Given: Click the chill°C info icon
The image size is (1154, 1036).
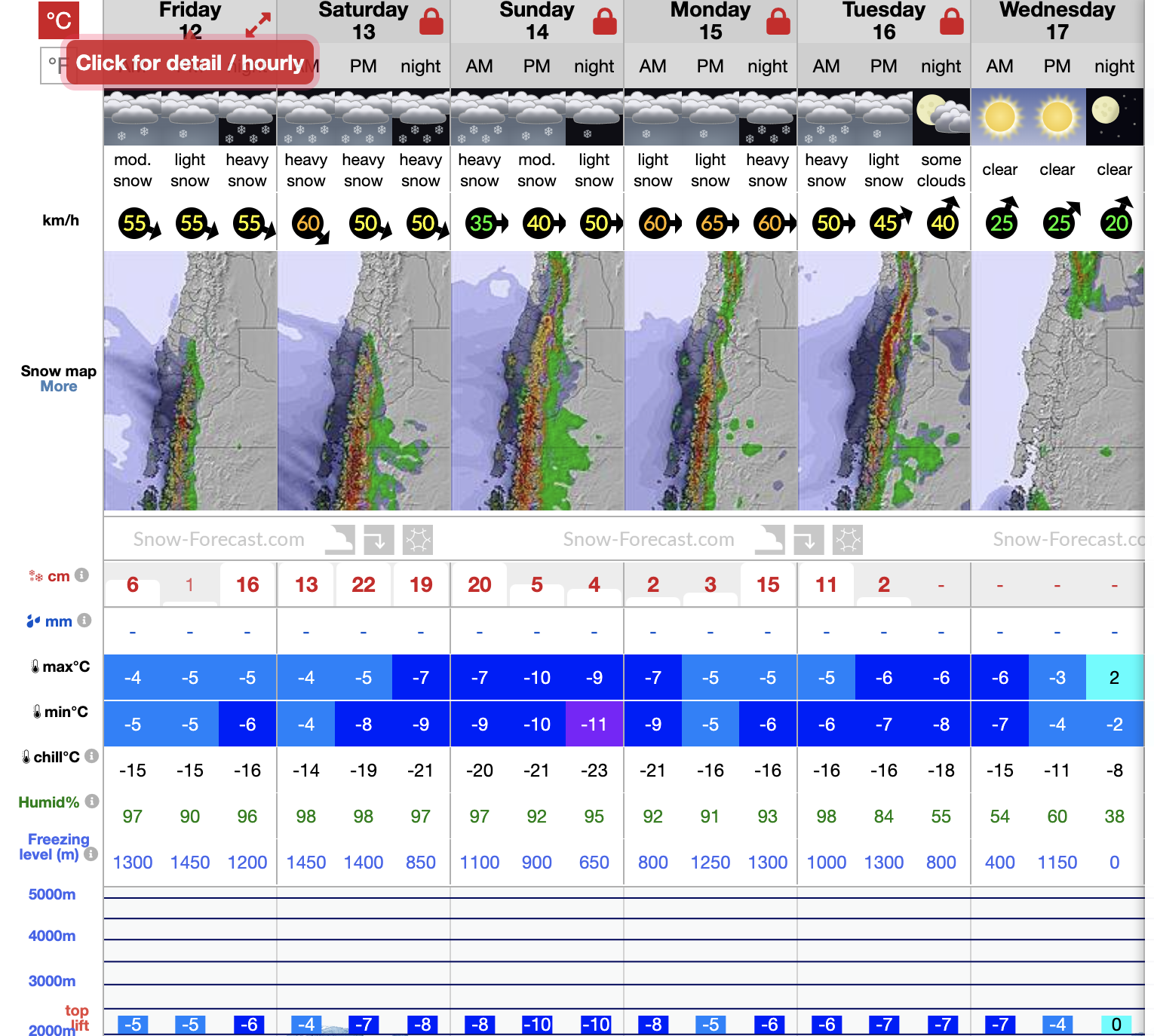Looking at the screenshot, I should tap(91, 756).
